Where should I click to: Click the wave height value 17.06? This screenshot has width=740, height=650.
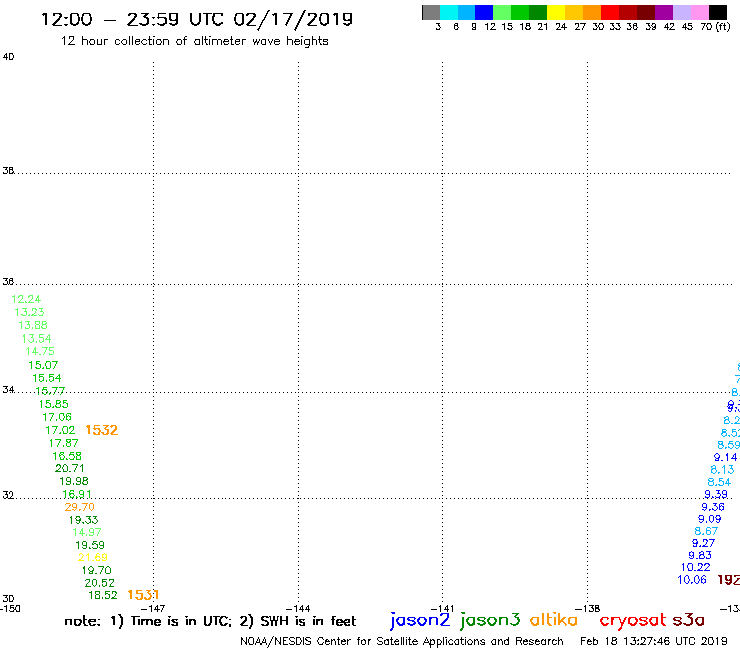(57, 417)
